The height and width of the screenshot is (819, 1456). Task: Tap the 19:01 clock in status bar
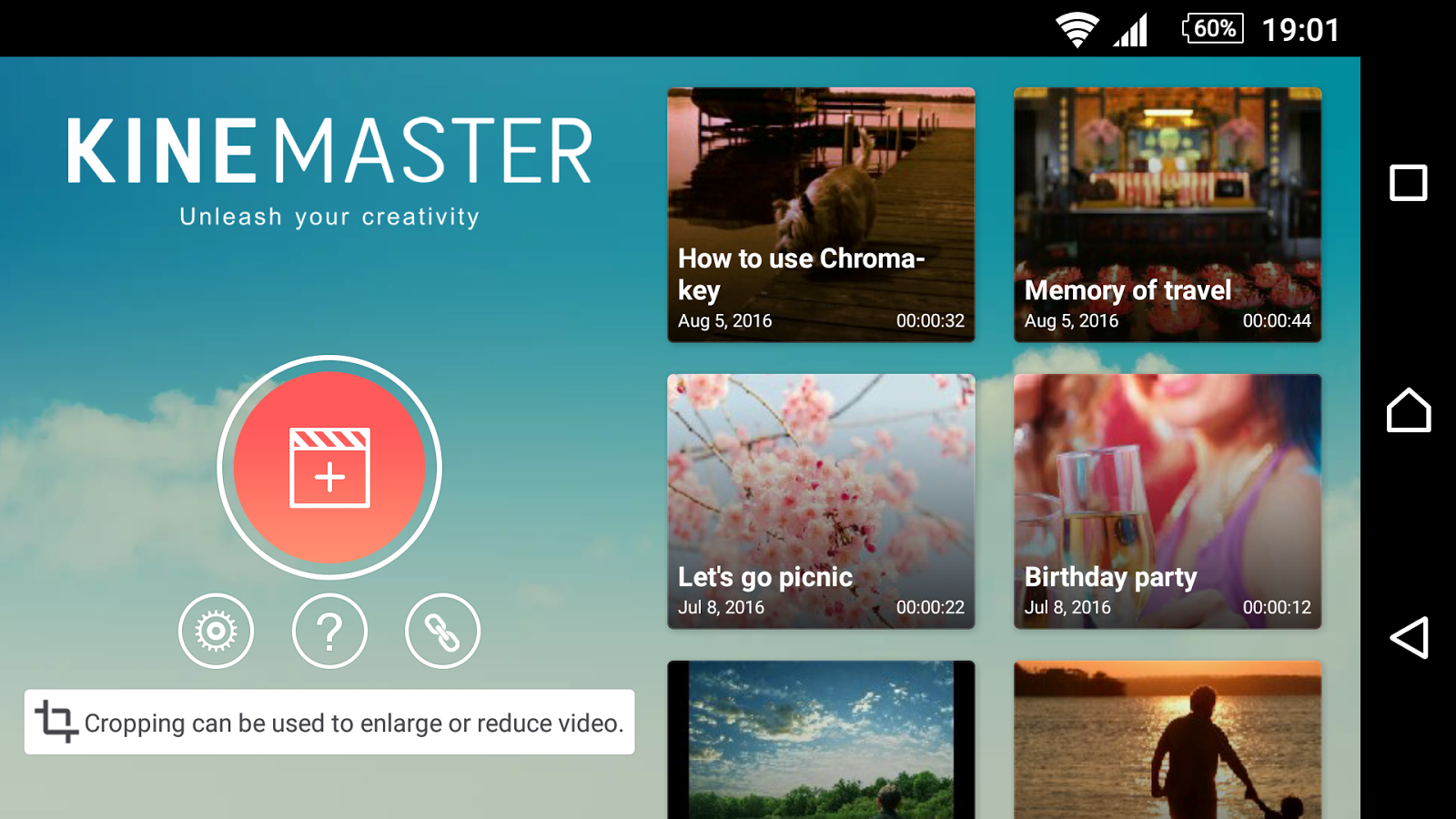(1300, 30)
